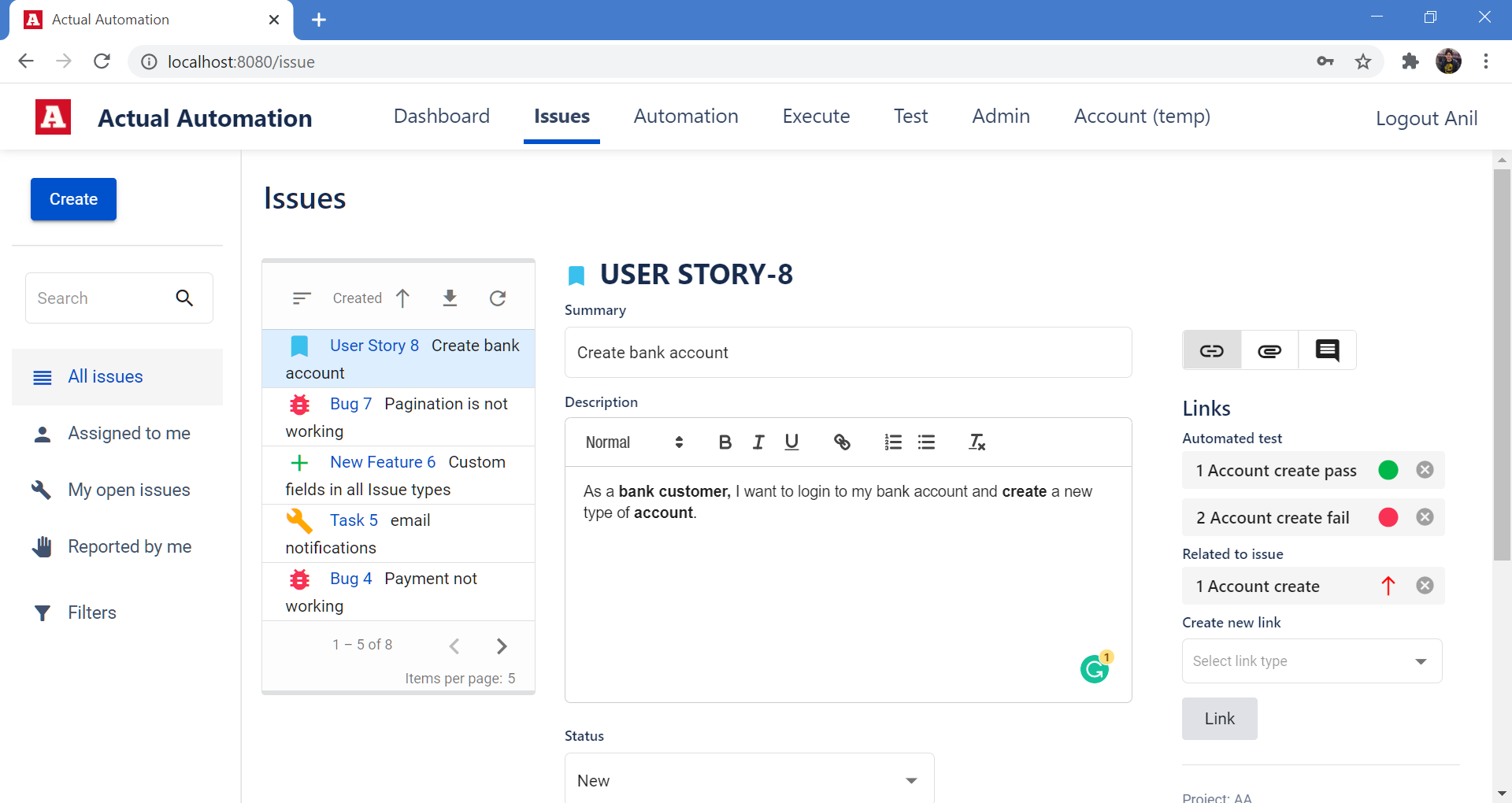This screenshot has height=803, width=1512.
Task: Click into the description text area
Action: (x=848, y=584)
